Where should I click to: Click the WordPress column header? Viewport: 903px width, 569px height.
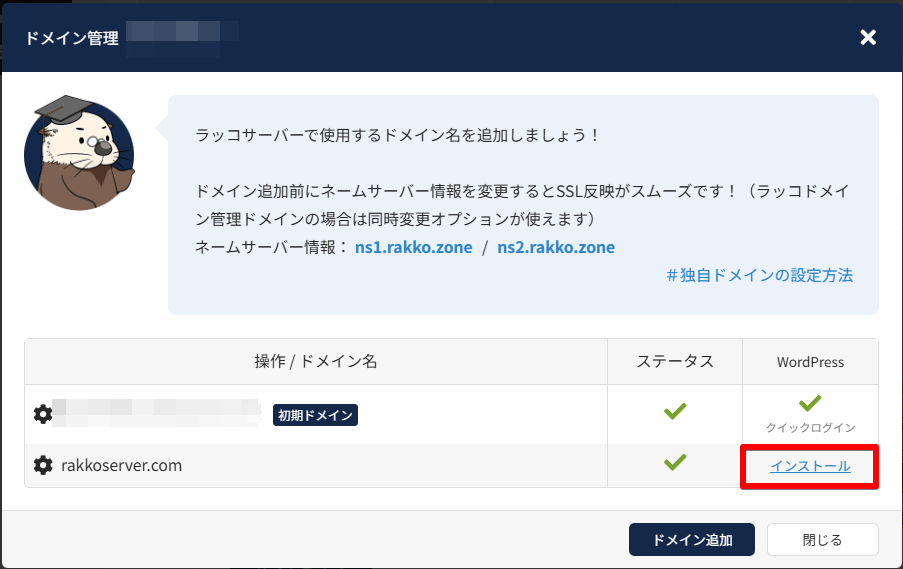[x=810, y=361]
